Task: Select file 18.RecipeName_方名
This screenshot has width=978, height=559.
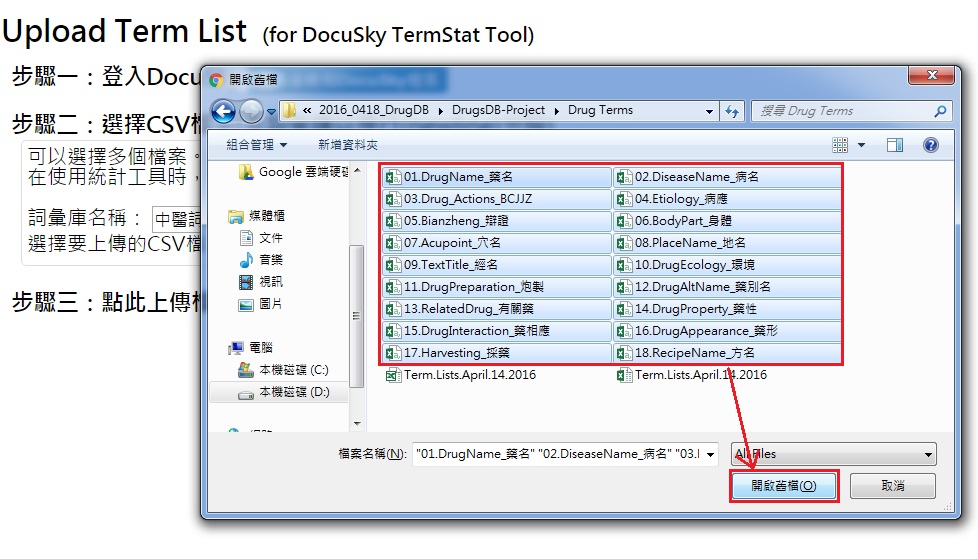Action: (727, 353)
